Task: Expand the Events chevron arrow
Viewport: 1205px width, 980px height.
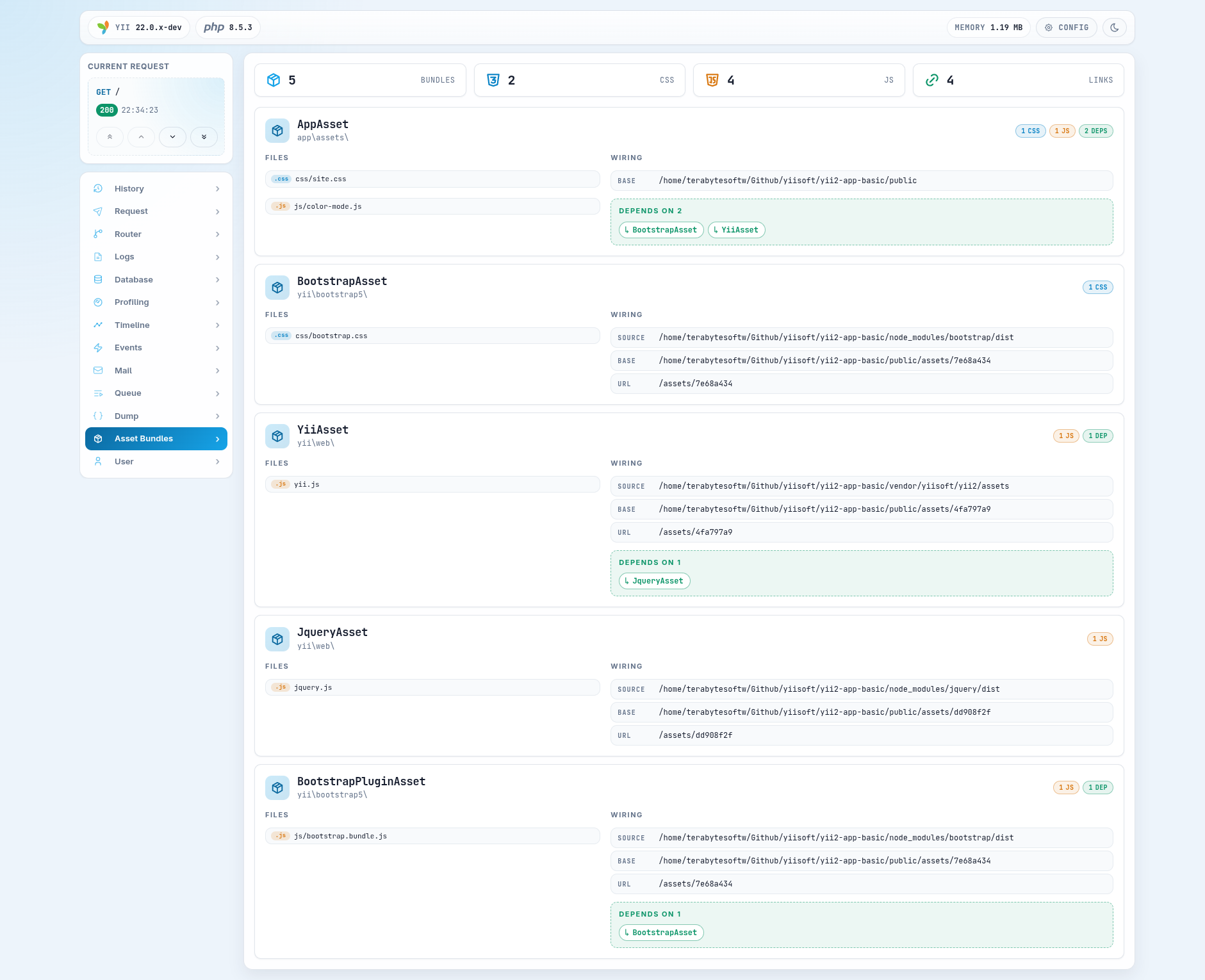Action: click(218, 348)
